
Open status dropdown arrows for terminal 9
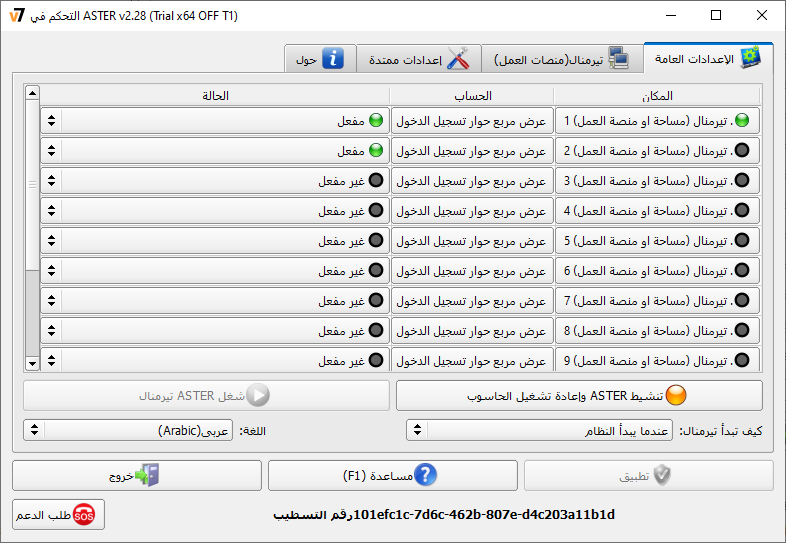click(51, 360)
